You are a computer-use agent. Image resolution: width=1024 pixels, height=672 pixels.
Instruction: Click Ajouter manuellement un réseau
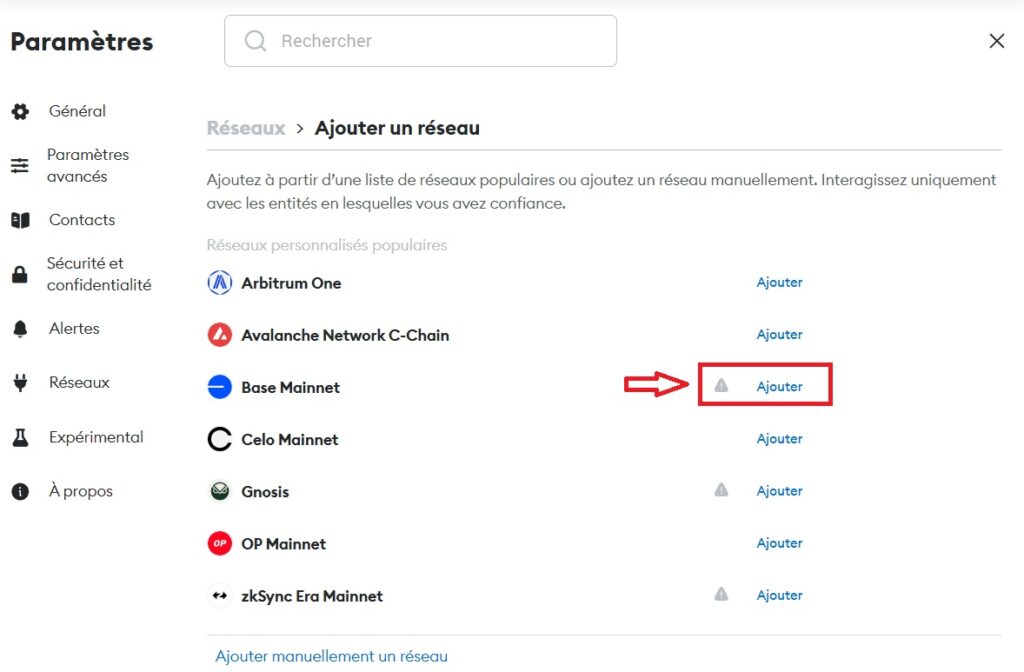click(331, 655)
